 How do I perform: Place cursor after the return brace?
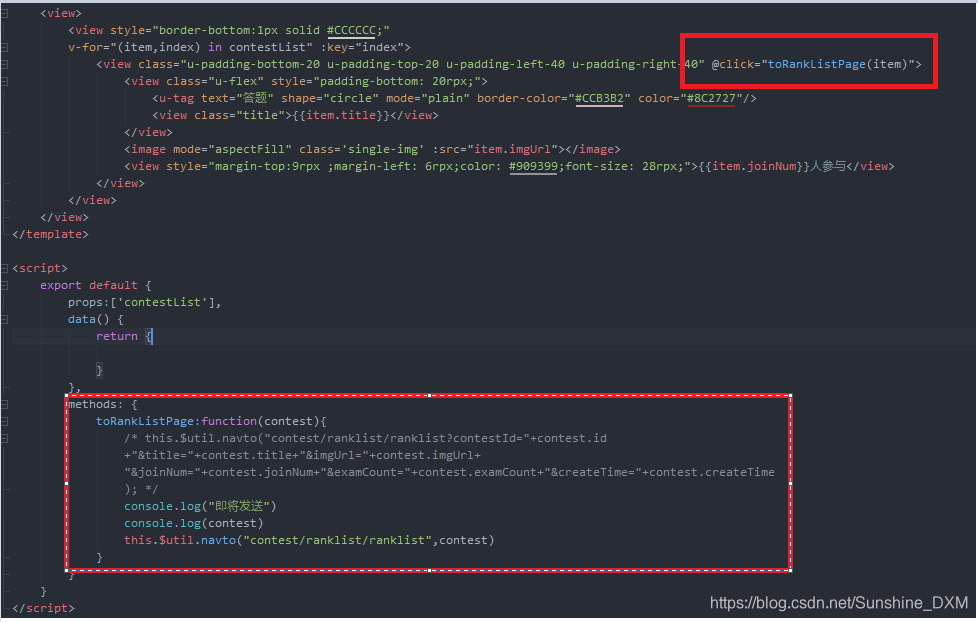(x=153, y=336)
